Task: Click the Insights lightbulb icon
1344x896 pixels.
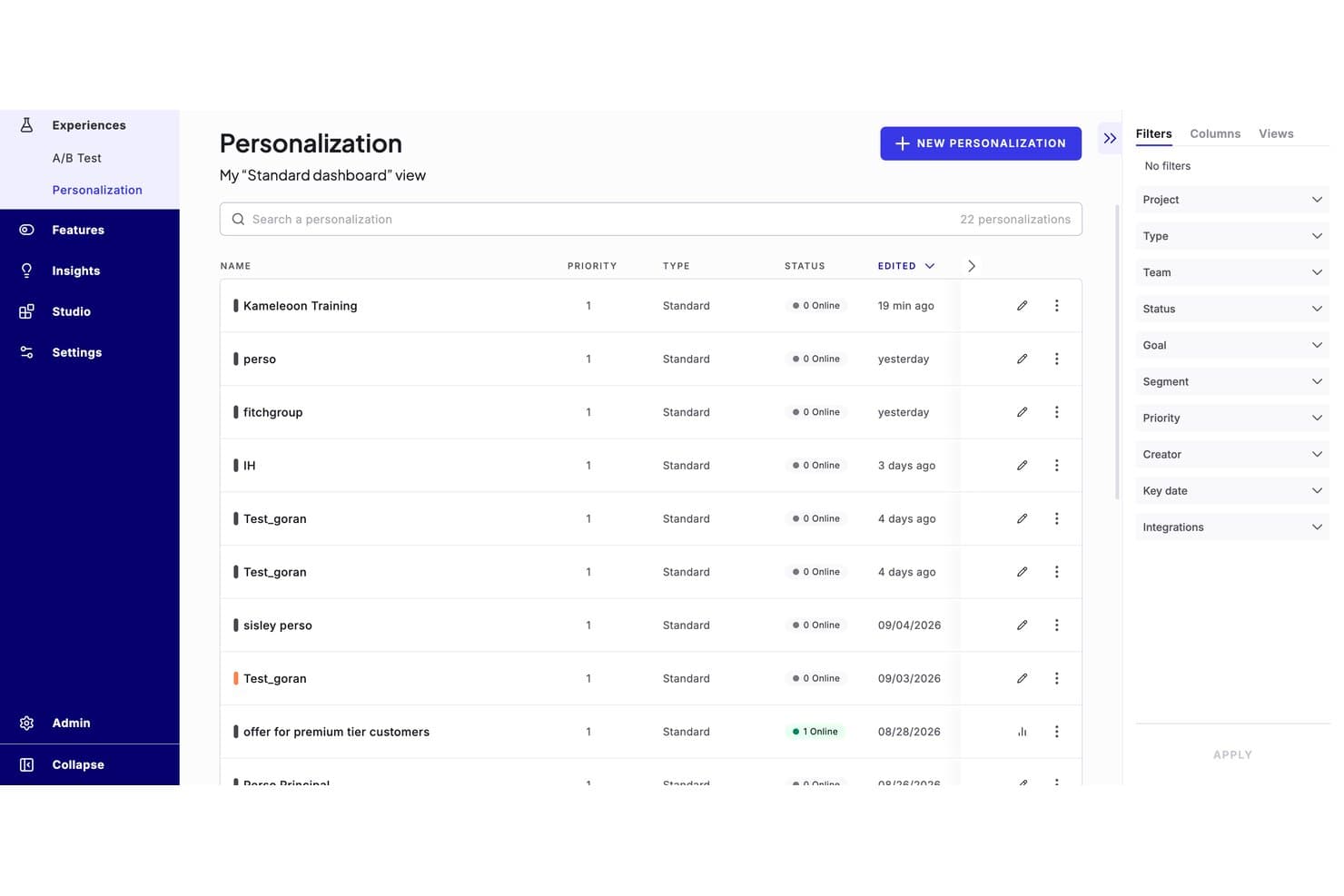Action: (x=26, y=271)
